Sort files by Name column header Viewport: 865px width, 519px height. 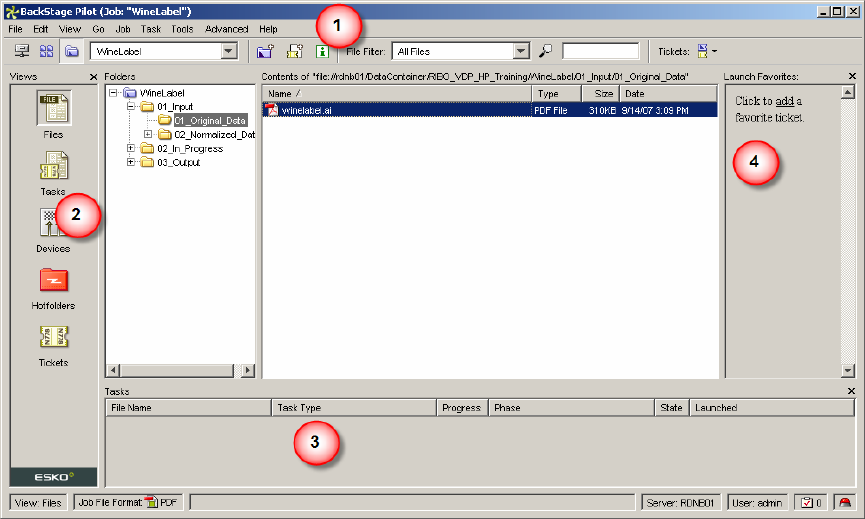(397, 94)
